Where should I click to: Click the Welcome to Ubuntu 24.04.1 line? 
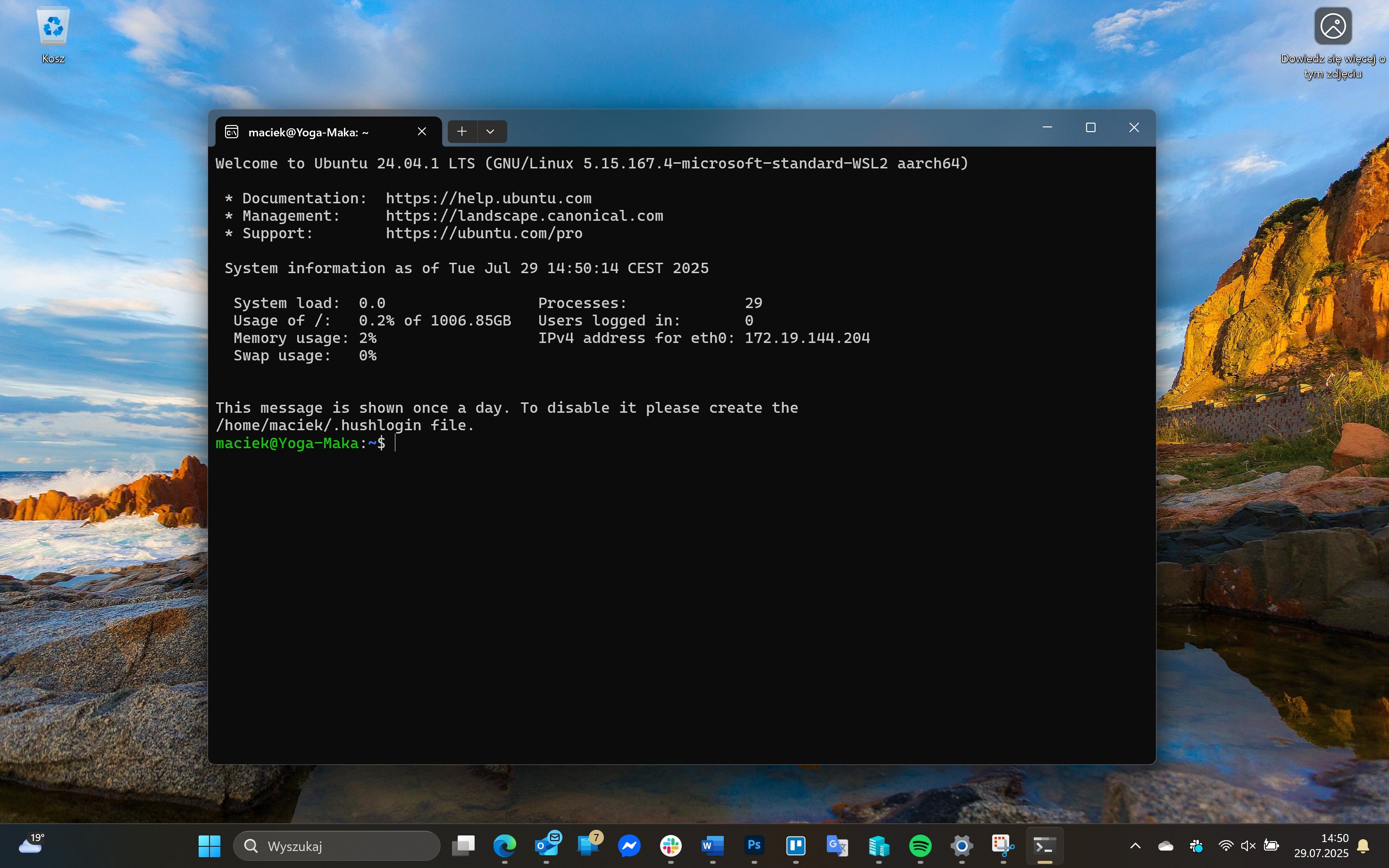coord(592,164)
